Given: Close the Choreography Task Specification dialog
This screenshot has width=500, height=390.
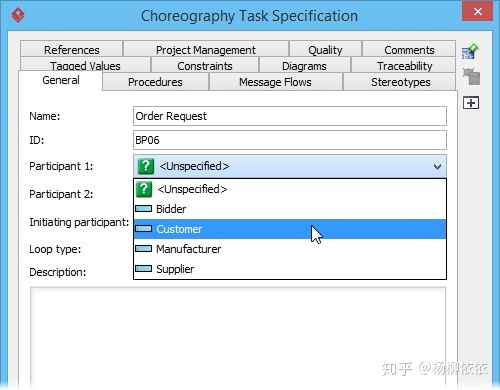Looking at the screenshot, I should tap(477, 12).
